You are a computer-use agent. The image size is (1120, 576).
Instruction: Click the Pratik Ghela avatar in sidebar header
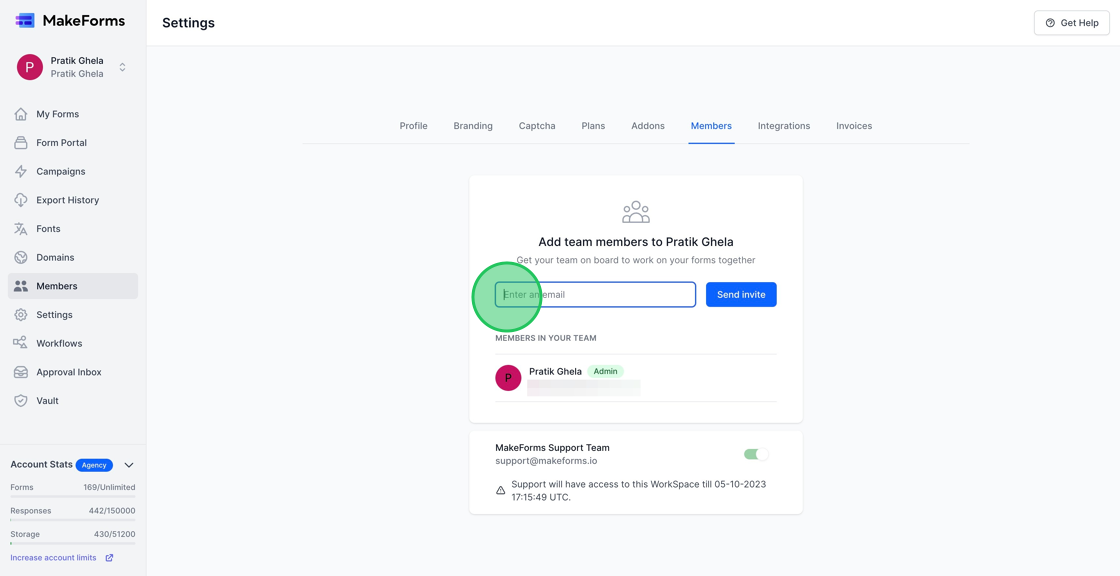tap(29, 67)
